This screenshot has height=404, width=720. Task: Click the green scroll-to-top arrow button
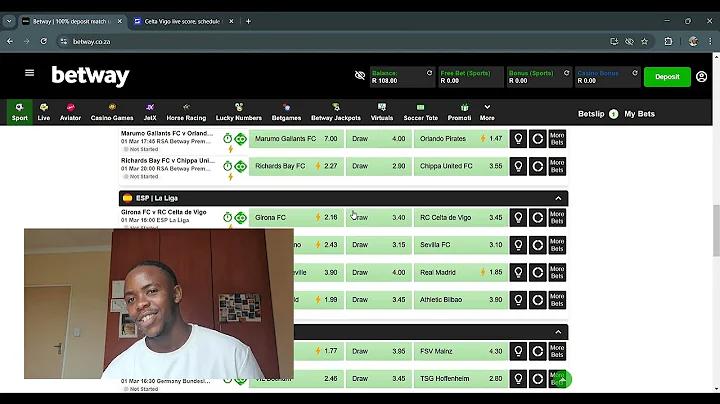point(563,379)
